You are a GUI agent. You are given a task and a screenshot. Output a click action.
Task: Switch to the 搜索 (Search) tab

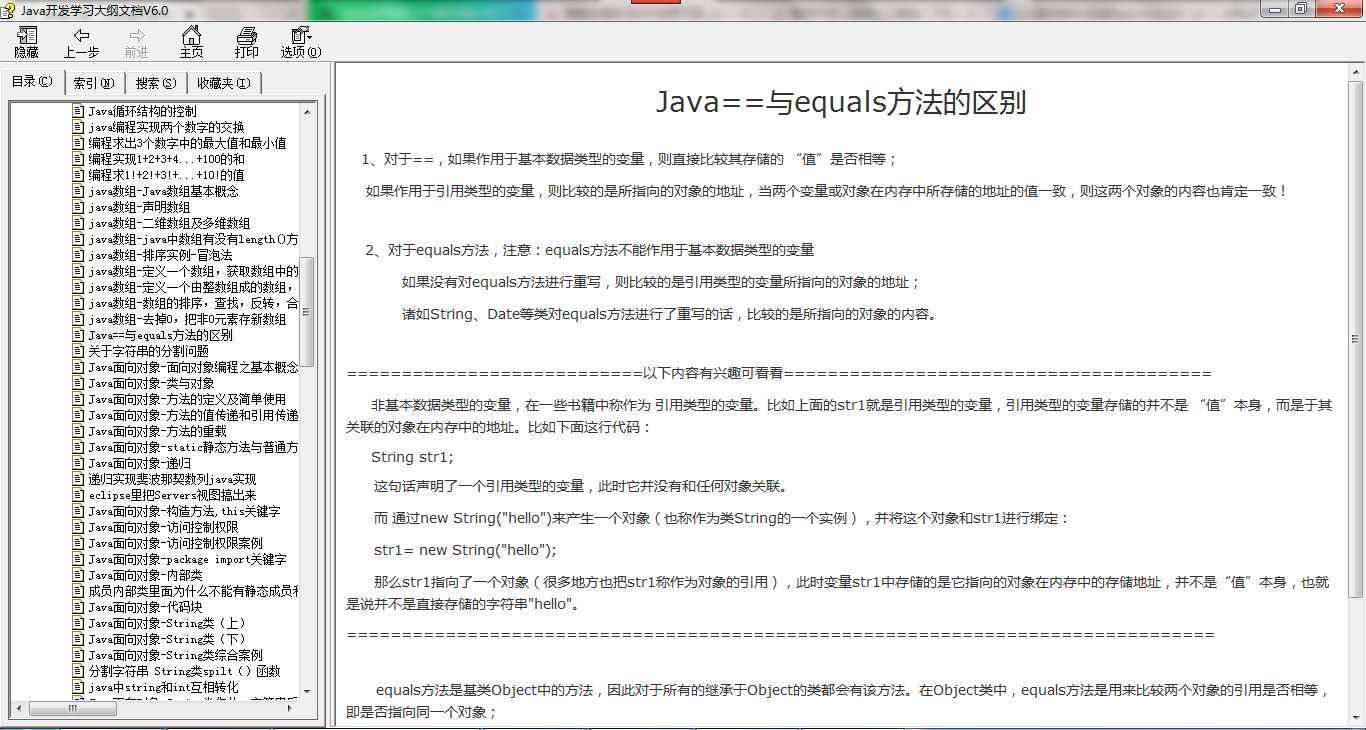click(x=155, y=83)
